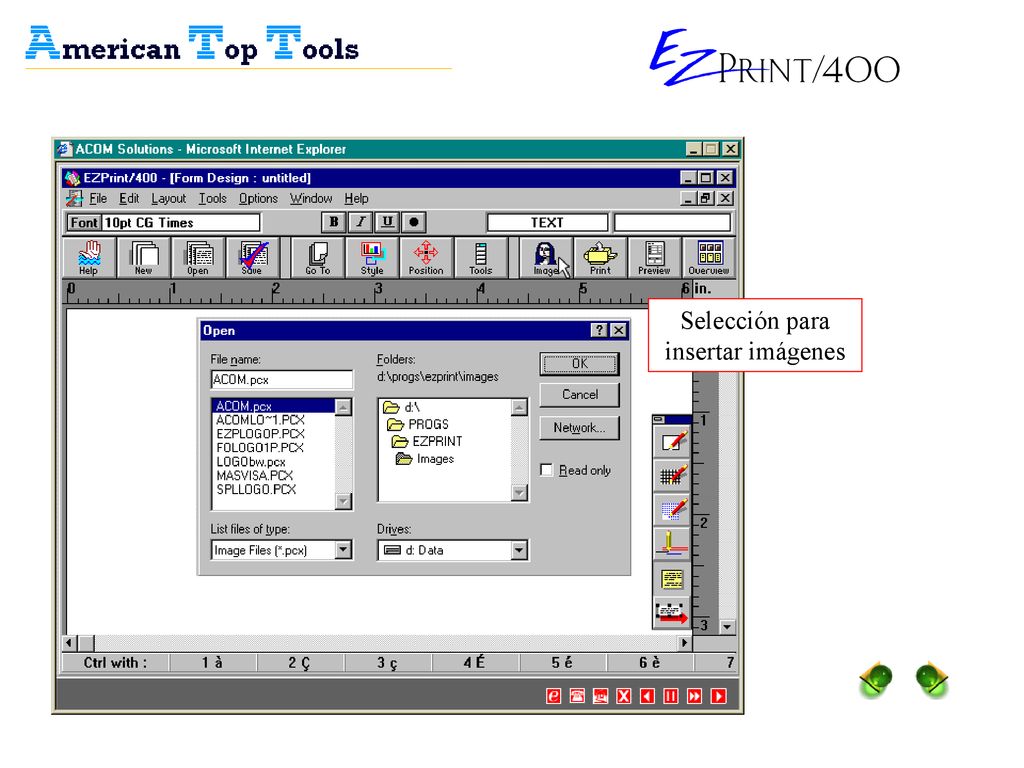The image size is (1024, 768).
Task: Open the File menu
Action: coord(98,199)
